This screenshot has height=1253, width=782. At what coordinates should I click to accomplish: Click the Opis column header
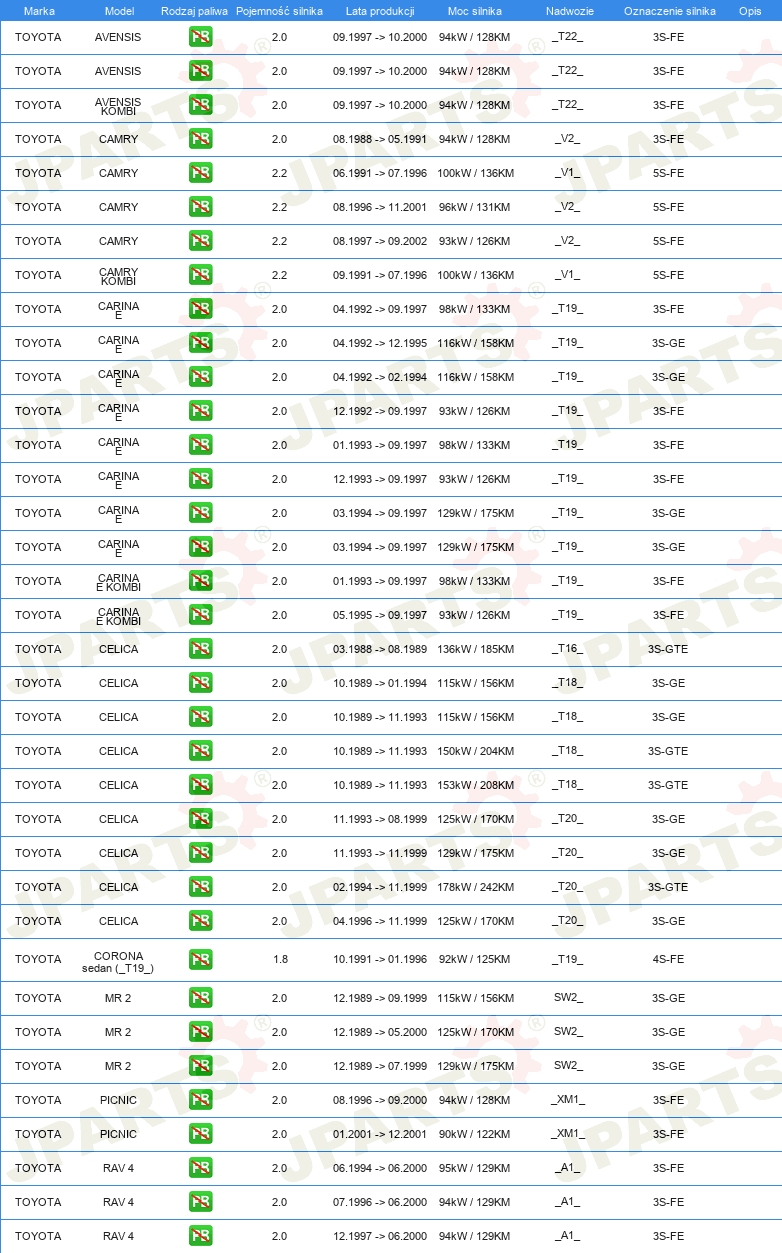pos(749,11)
